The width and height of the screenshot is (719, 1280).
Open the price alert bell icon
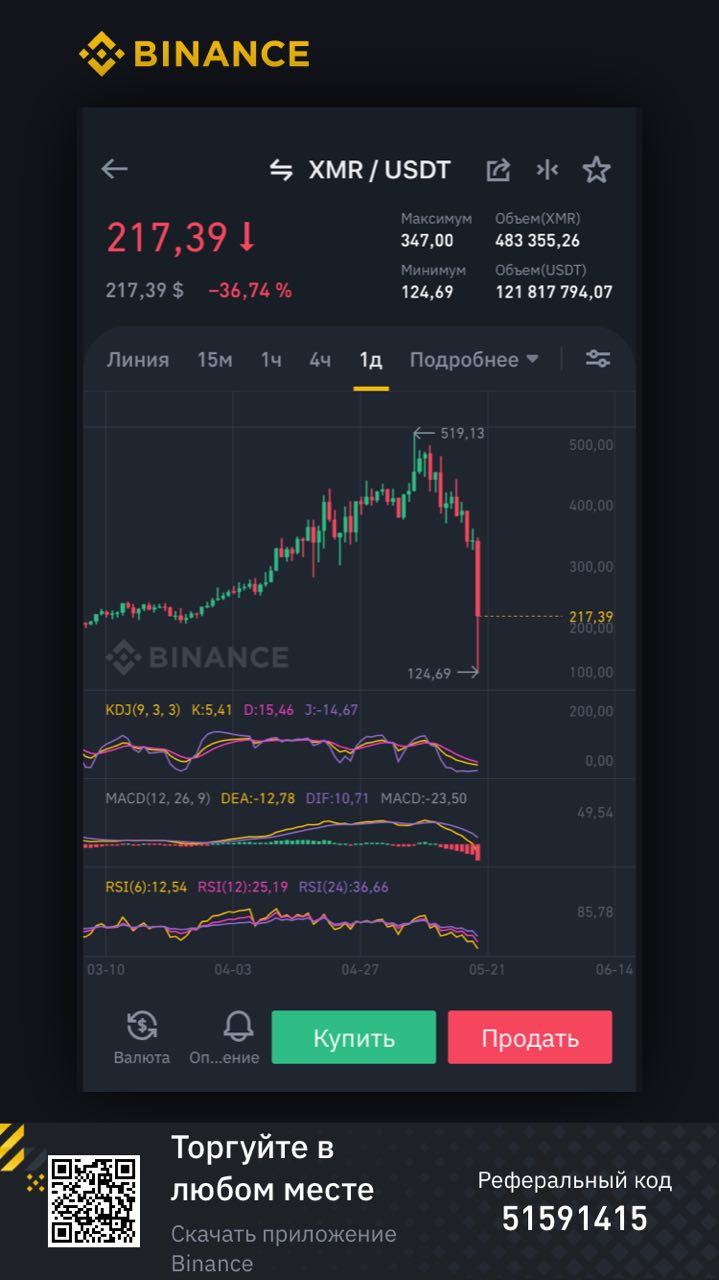238,1027
